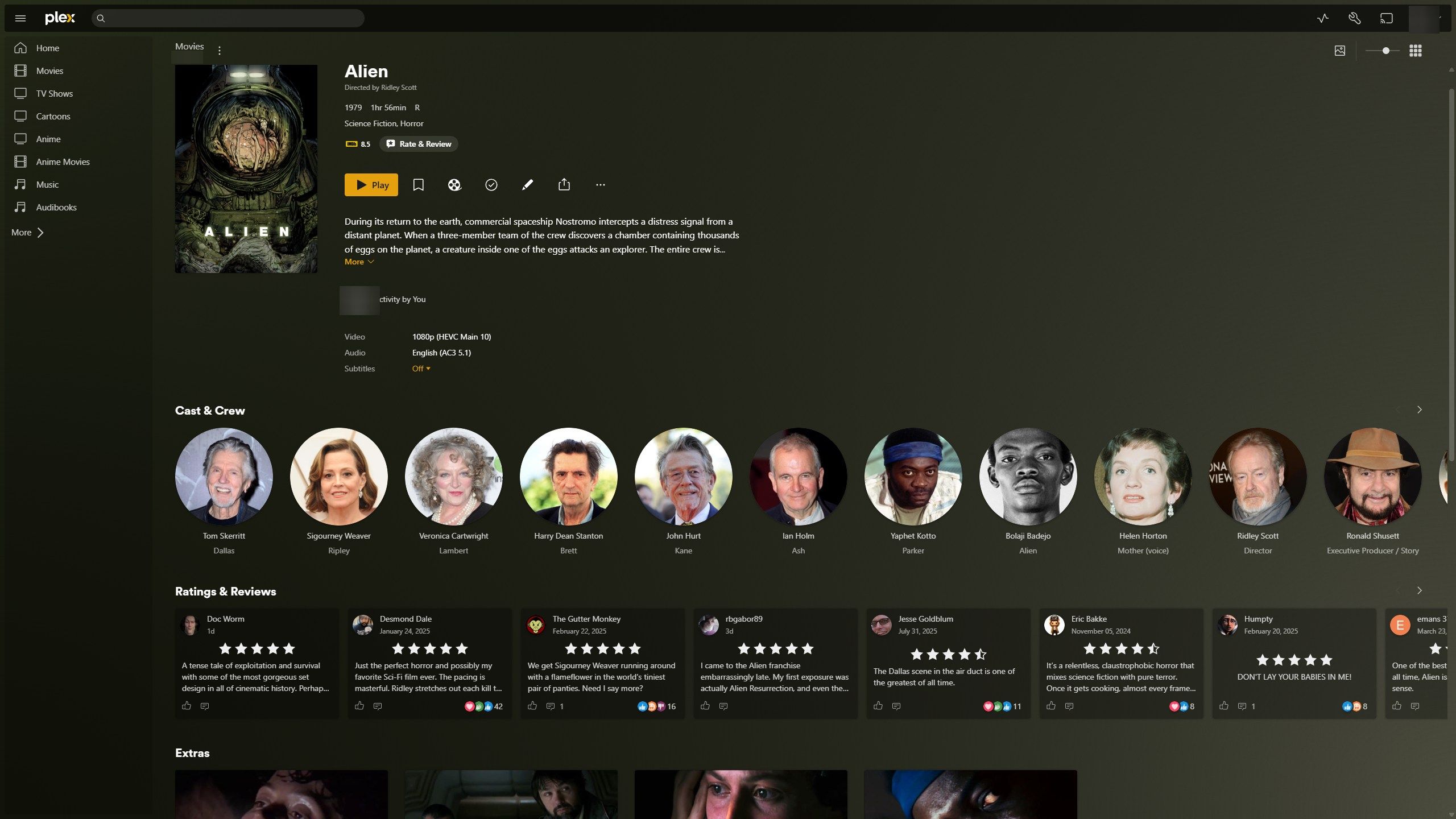Open Yaphet Kotto's cast profile
1456x819 pixels.
click(x=913, y=477)
